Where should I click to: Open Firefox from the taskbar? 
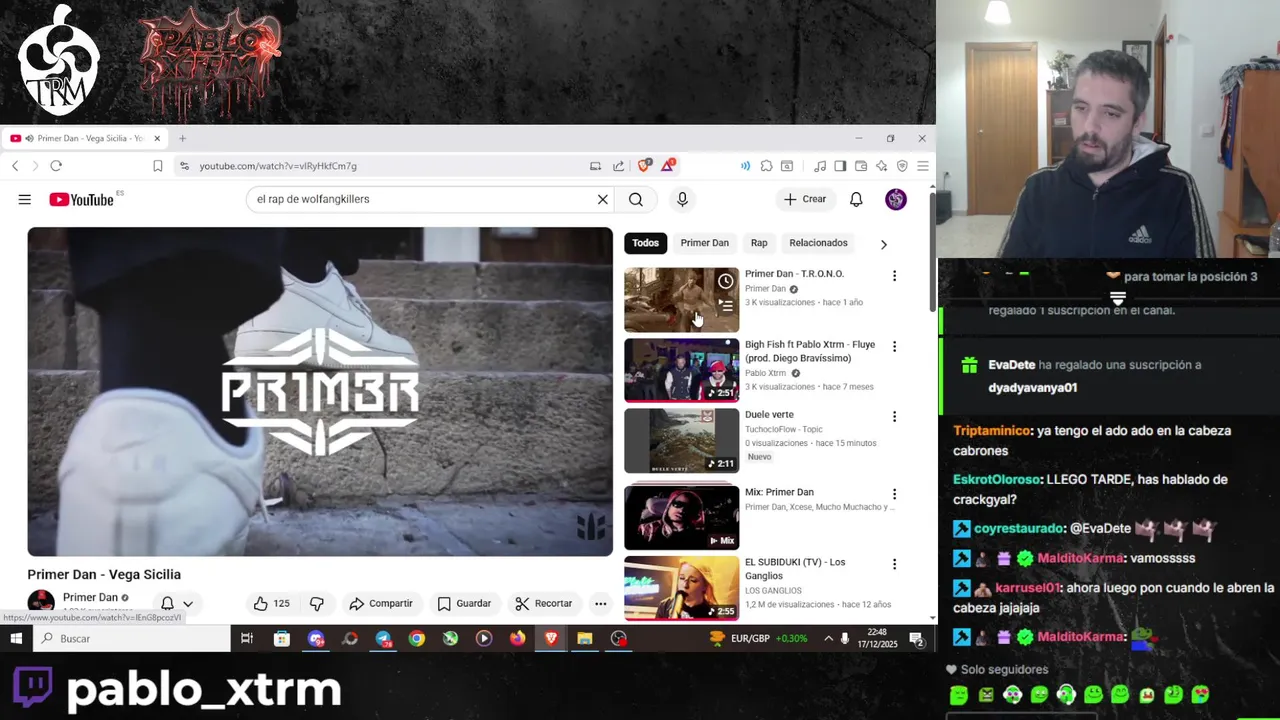[517, 638]
